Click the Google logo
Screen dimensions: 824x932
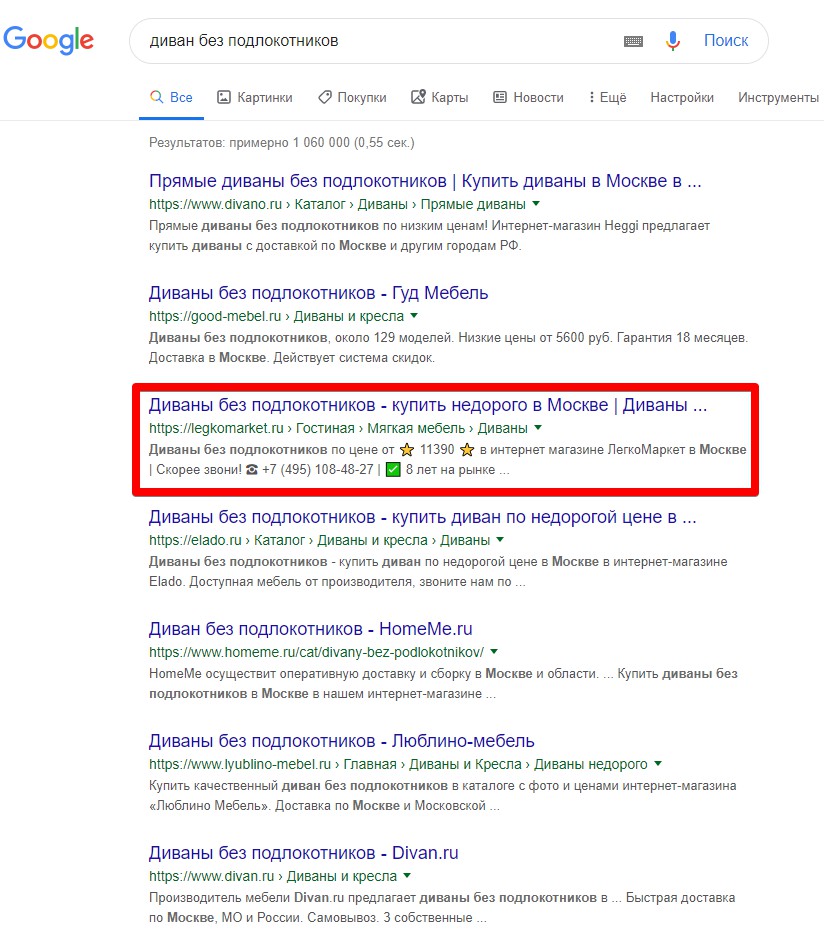(48, 40)
